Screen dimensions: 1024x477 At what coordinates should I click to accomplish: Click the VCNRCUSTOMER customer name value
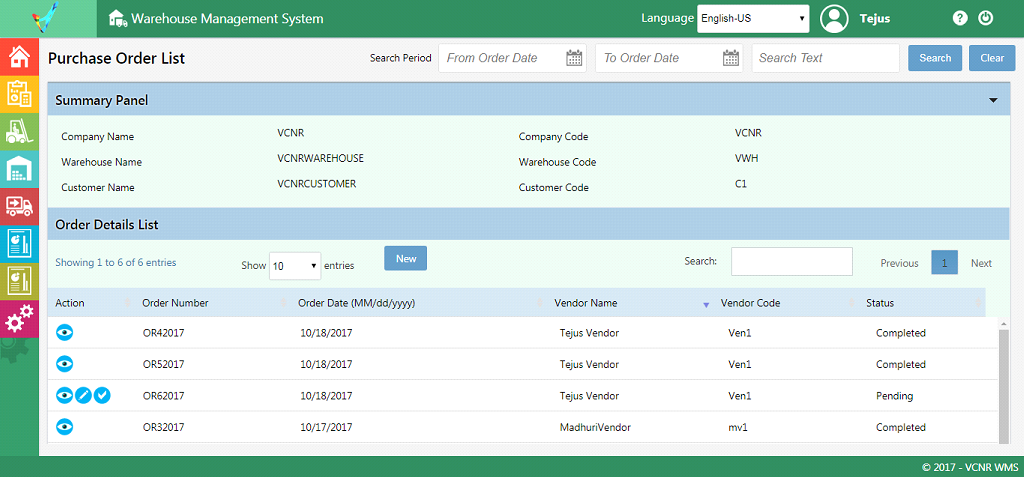click(x=317, y=184)
